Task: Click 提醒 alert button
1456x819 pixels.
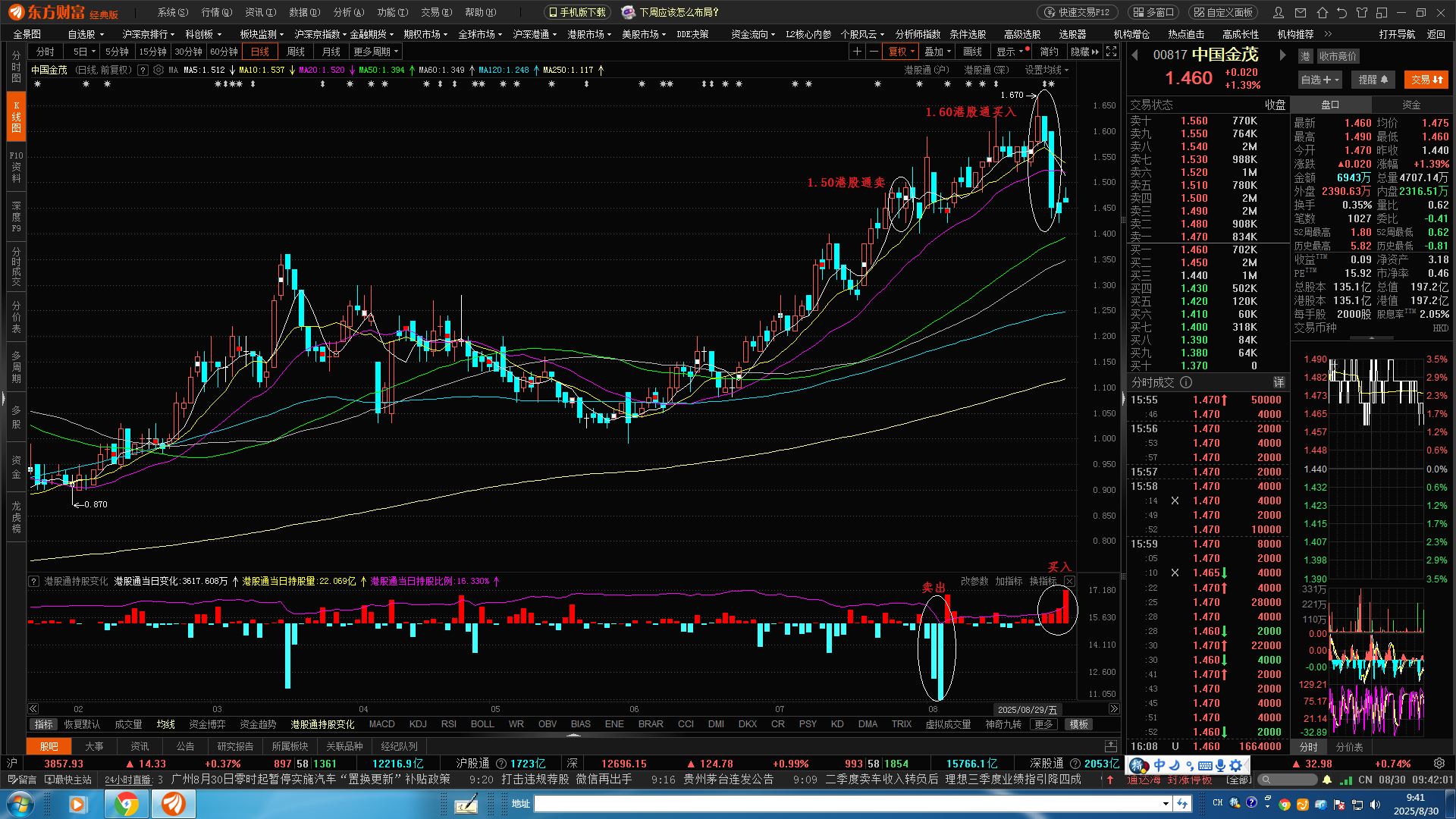Action: click(1373, 80)
